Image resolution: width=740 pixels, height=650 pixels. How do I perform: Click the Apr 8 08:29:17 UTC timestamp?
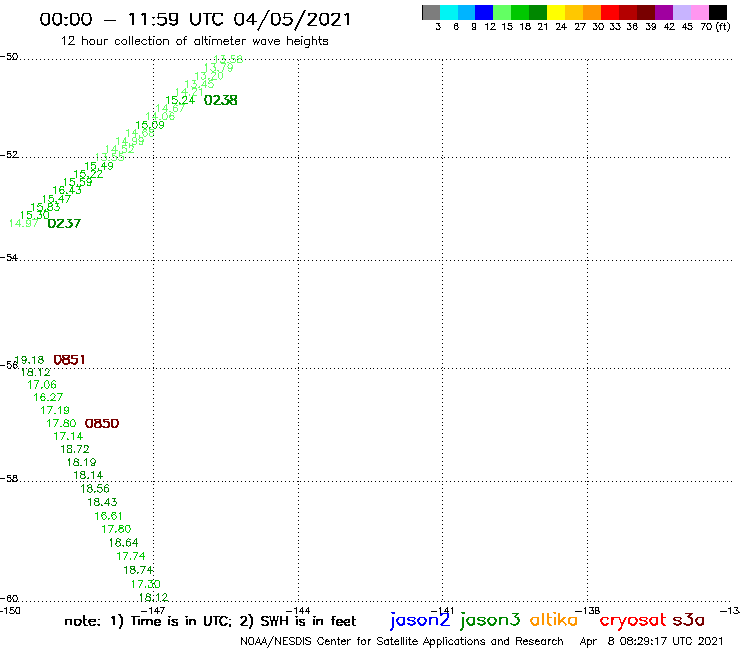651,641
